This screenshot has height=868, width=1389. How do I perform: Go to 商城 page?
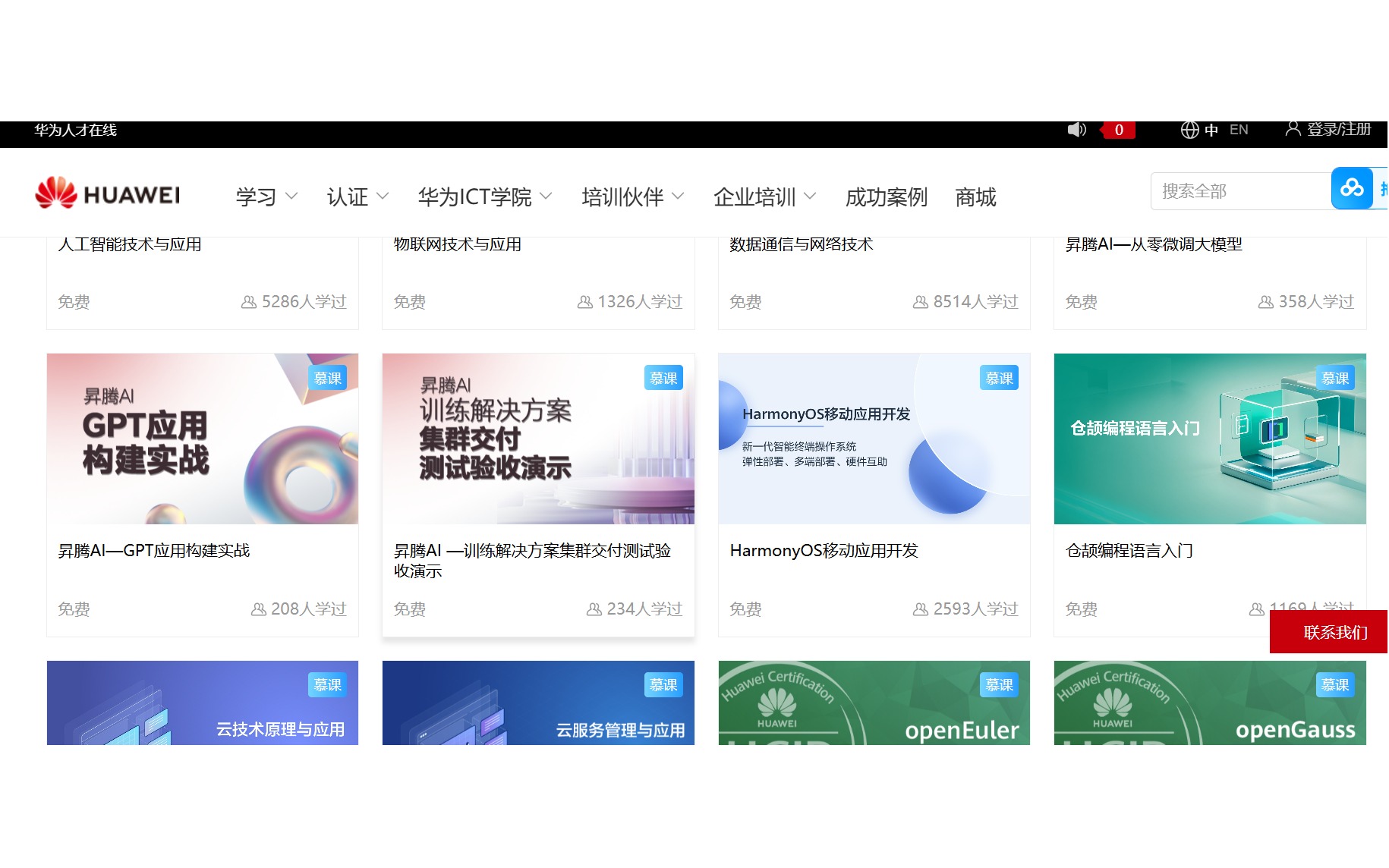tap(975, 197)
